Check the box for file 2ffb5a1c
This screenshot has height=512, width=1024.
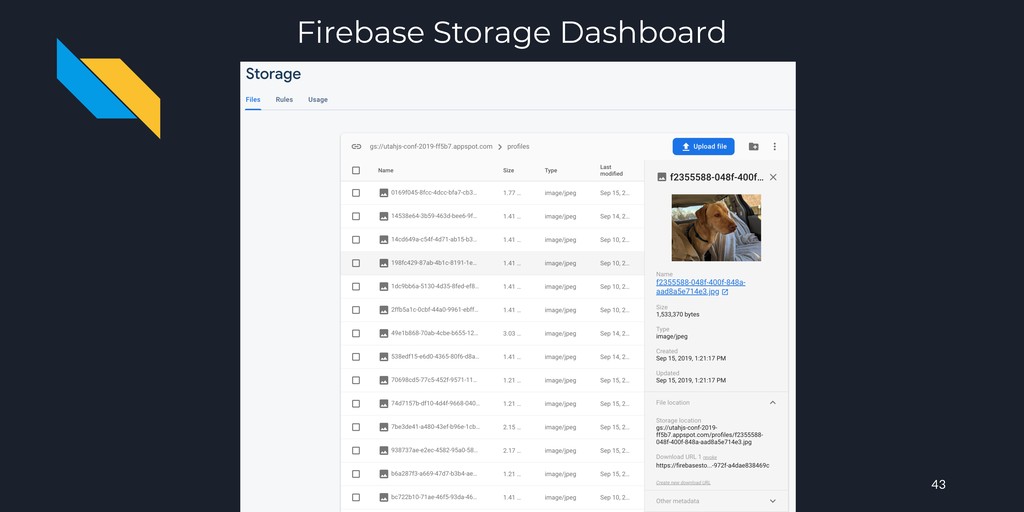click(356, 310)
